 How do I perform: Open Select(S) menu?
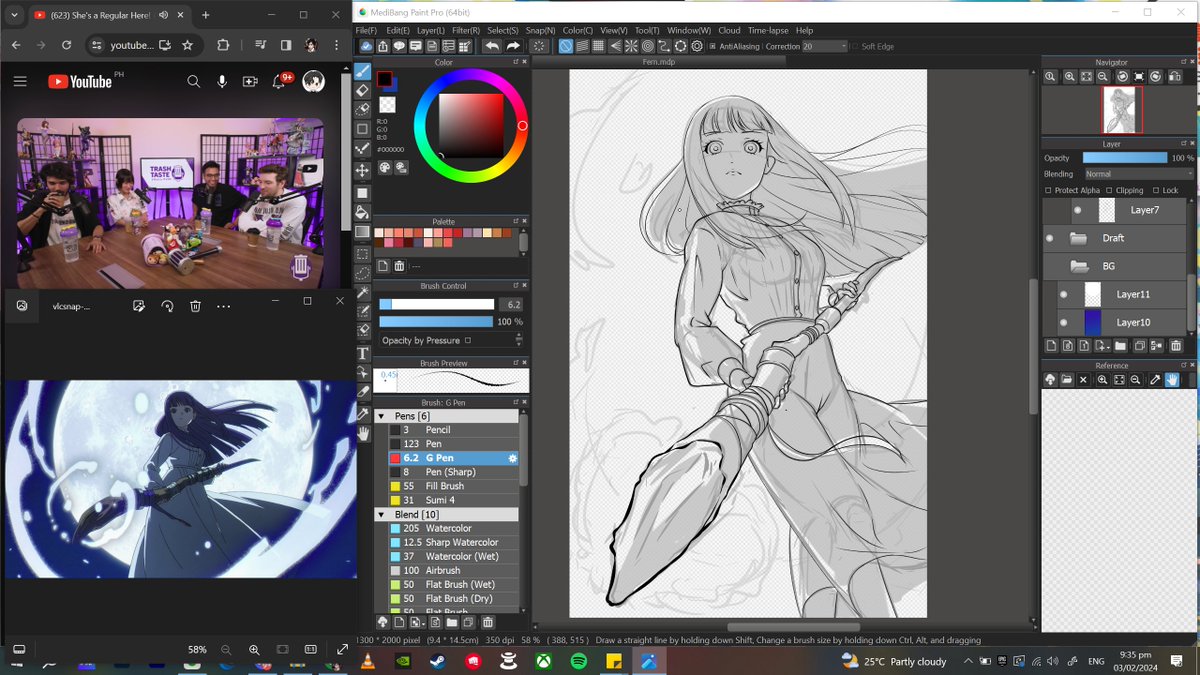pyautogui.click(x=503, y=31)
